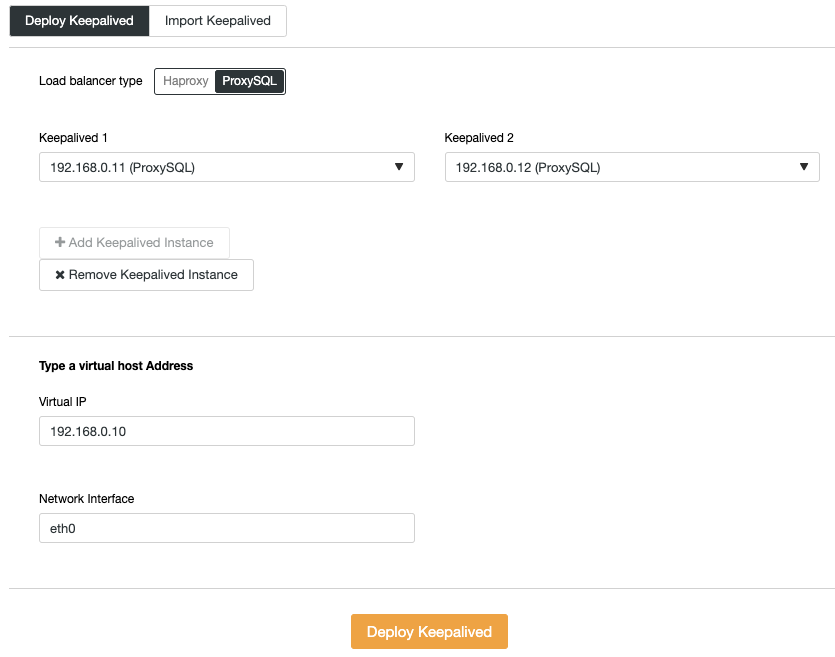
Task: Open the Keepalived 2 host dropdown
Action: tap(632, 167)
